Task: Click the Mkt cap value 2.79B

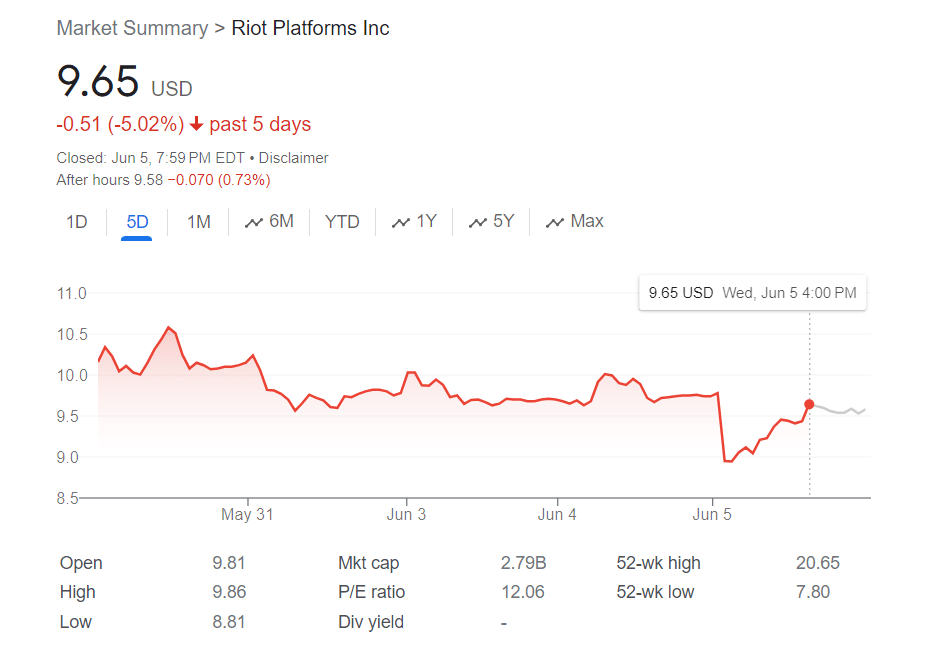Action: [523, 563]
